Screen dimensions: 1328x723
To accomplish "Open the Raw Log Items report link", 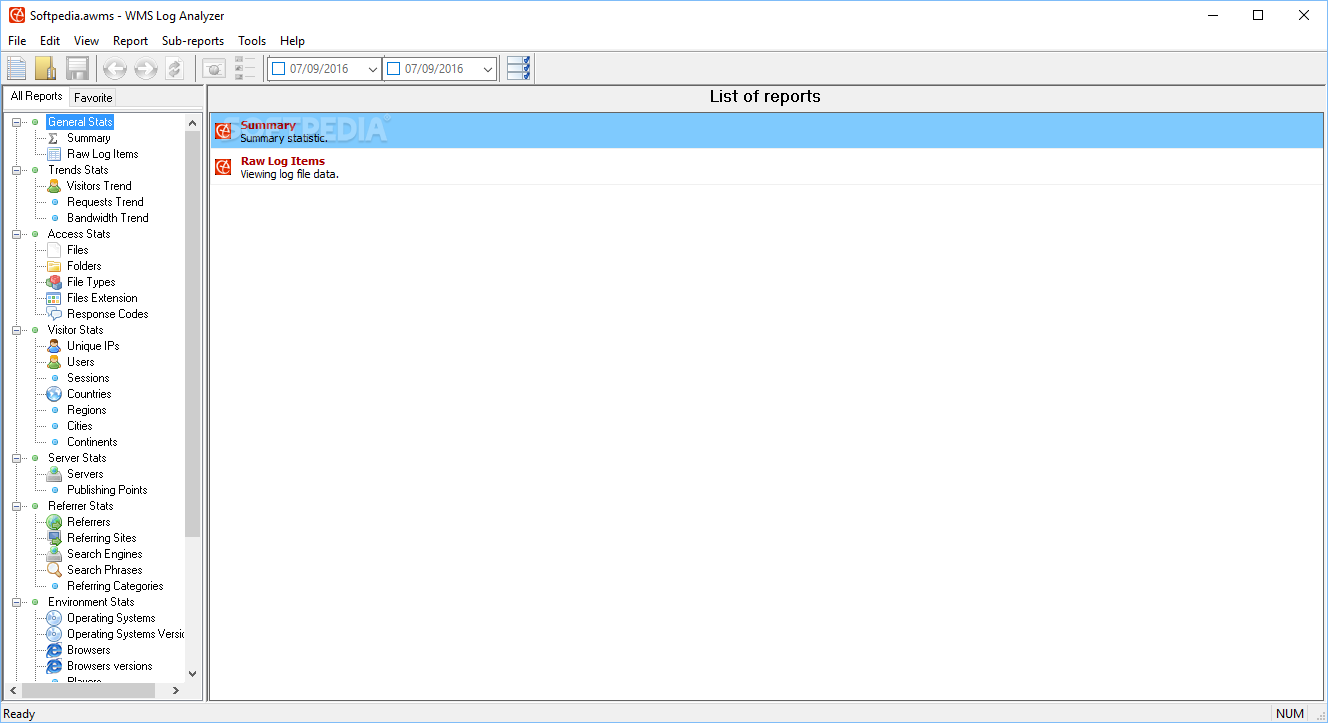I will (283, 161).
